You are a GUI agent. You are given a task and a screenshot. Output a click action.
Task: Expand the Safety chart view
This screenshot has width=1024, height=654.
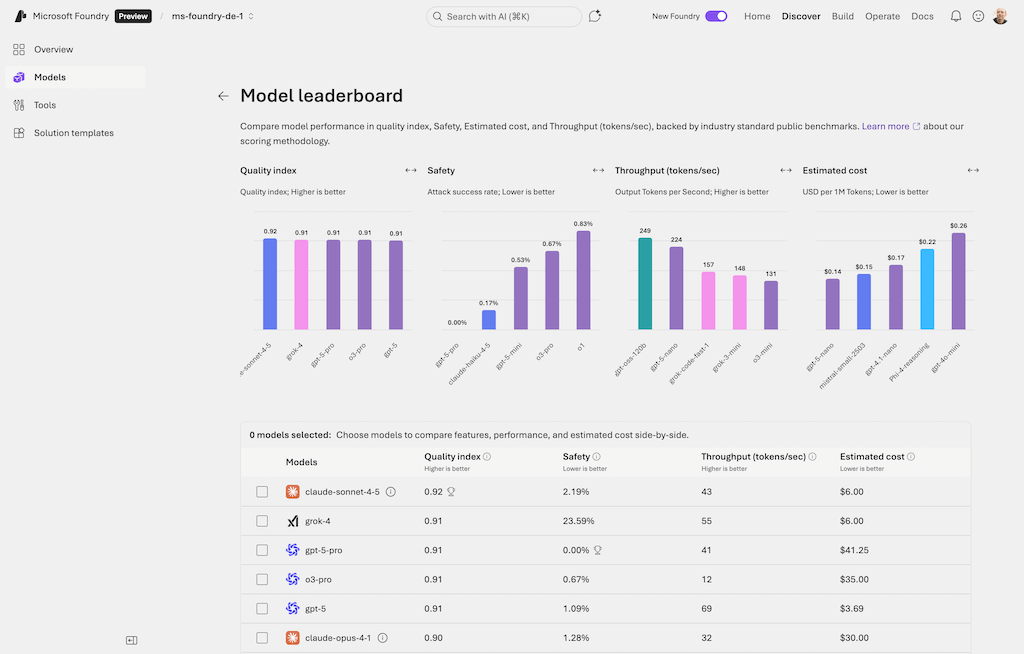tap(598, 170)
